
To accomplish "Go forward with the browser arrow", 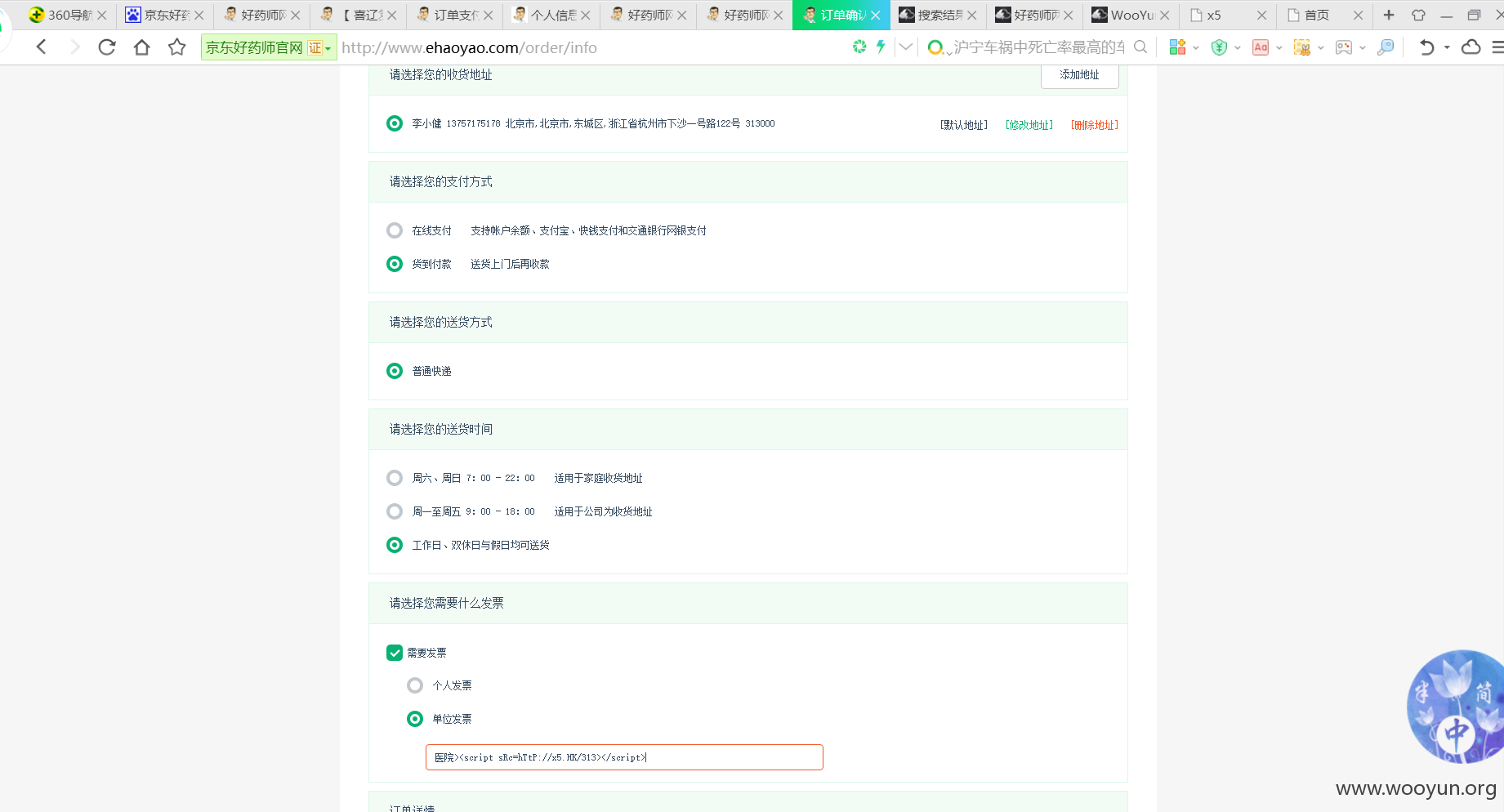I will [75, 47].
